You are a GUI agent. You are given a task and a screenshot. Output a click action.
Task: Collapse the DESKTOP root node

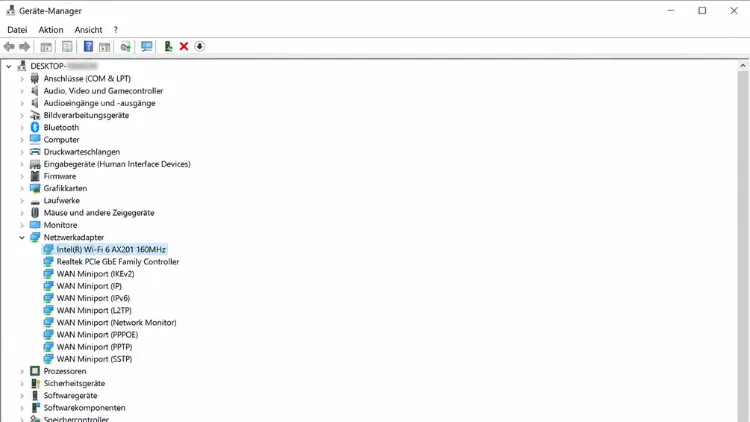9,67
